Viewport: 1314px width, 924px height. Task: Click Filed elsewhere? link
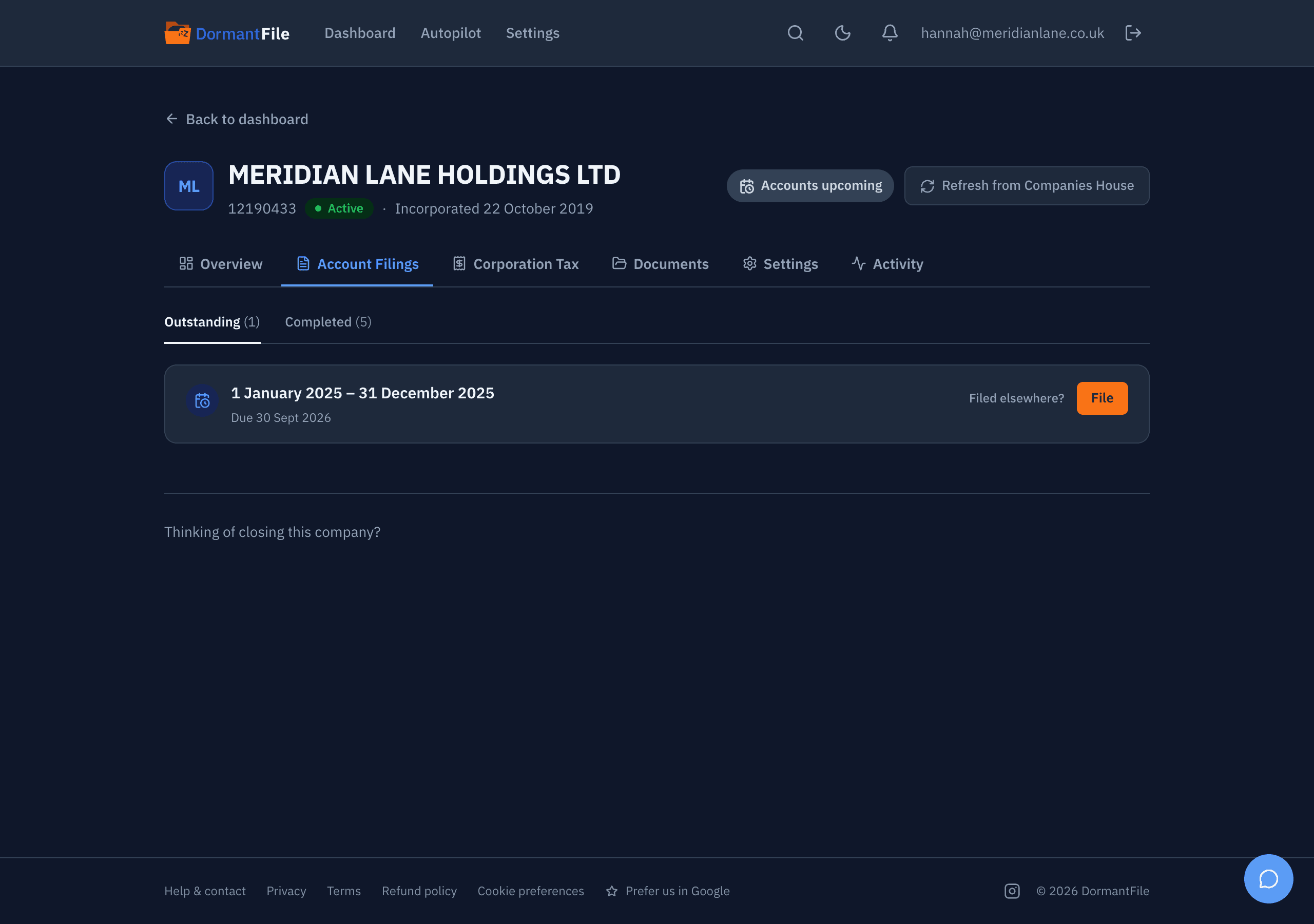pos(1016,398)
